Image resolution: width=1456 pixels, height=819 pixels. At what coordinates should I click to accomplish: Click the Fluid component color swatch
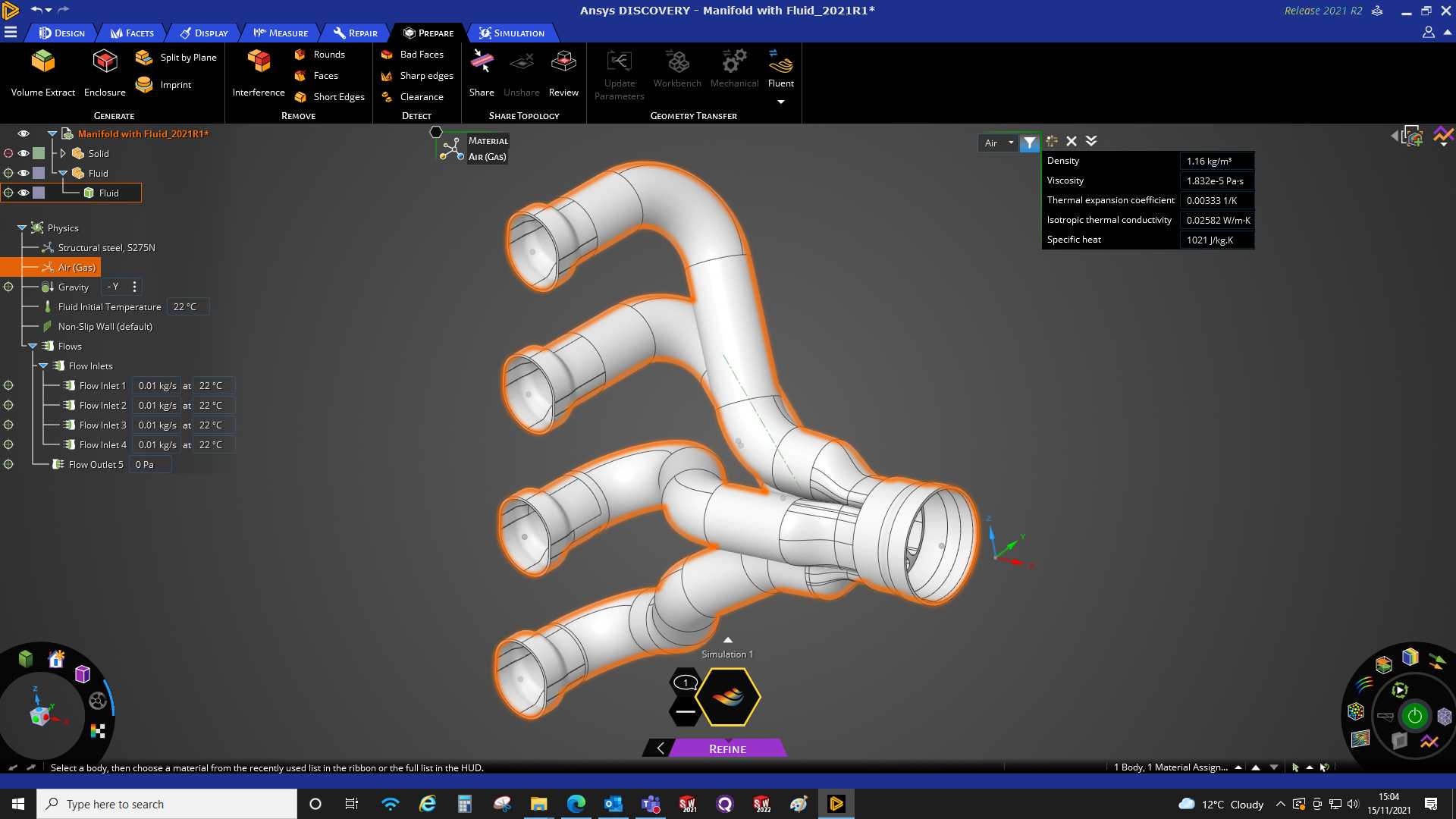tap(39, 173)
